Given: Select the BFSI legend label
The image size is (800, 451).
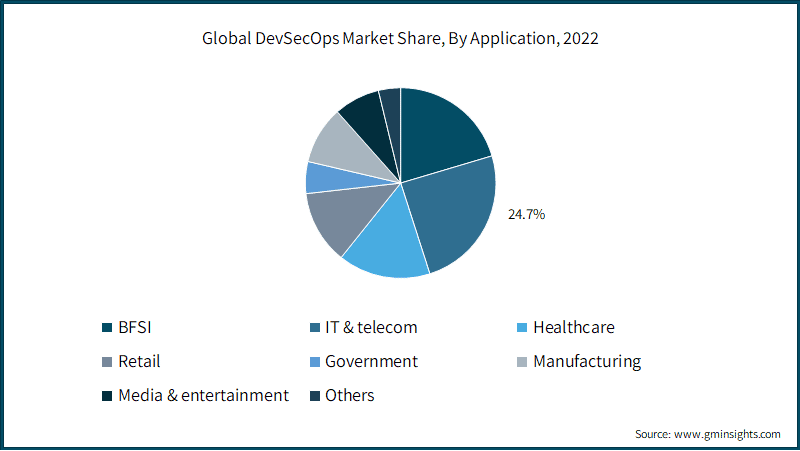Looking at the screenshot, I should tap(135, 328).
